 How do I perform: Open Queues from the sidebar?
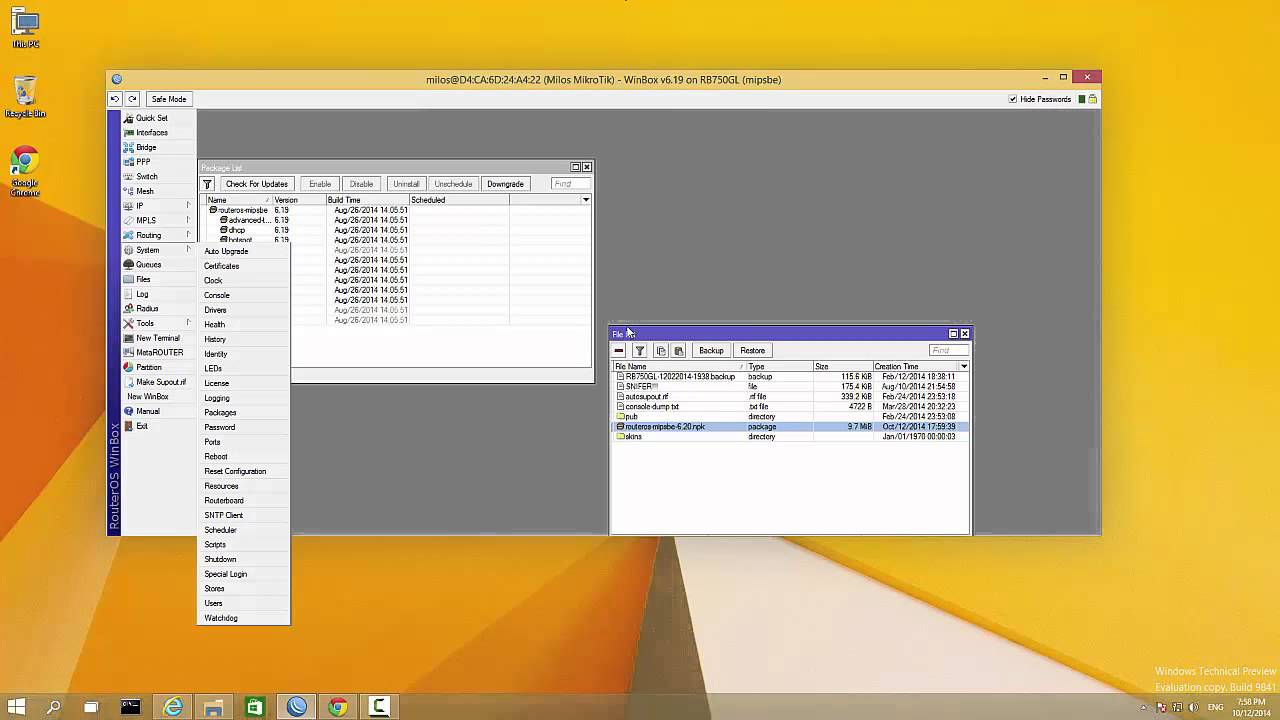[148, 265]
